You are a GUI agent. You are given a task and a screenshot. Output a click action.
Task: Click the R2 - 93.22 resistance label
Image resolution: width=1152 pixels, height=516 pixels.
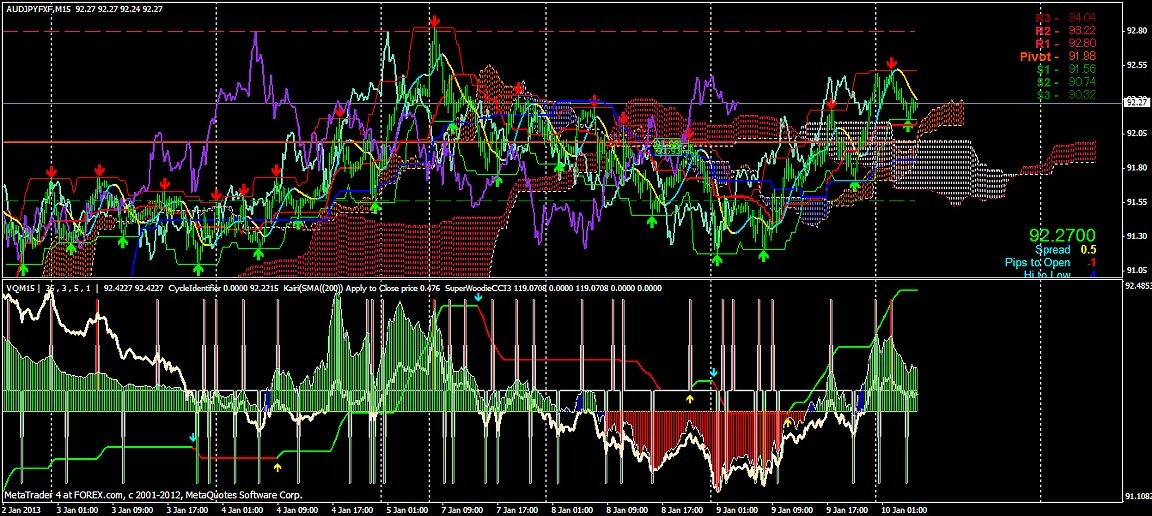[x=1065, y=31]
